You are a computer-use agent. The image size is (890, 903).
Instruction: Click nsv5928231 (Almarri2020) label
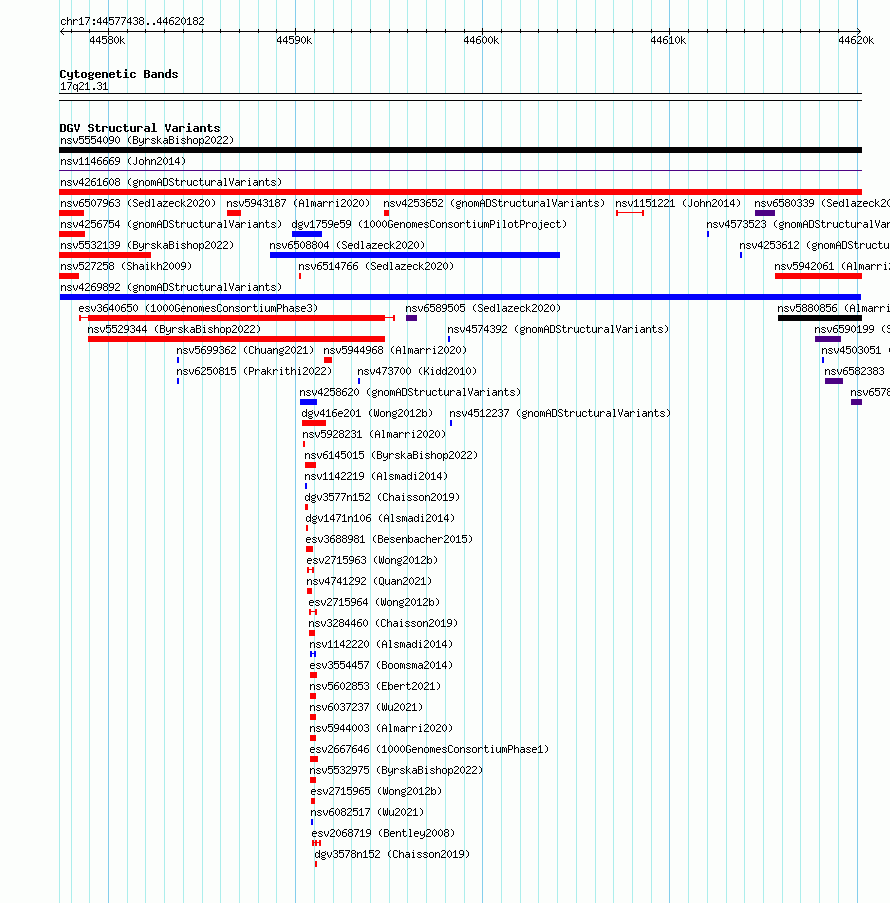[374, 435]
